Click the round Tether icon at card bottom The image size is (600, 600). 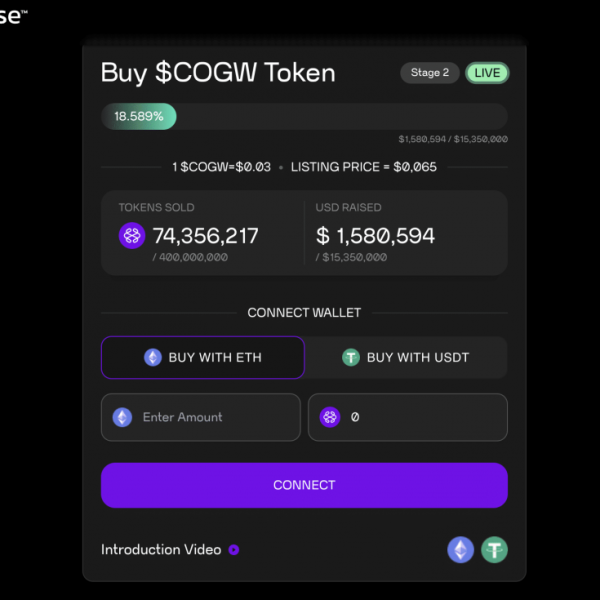point(494,550)
